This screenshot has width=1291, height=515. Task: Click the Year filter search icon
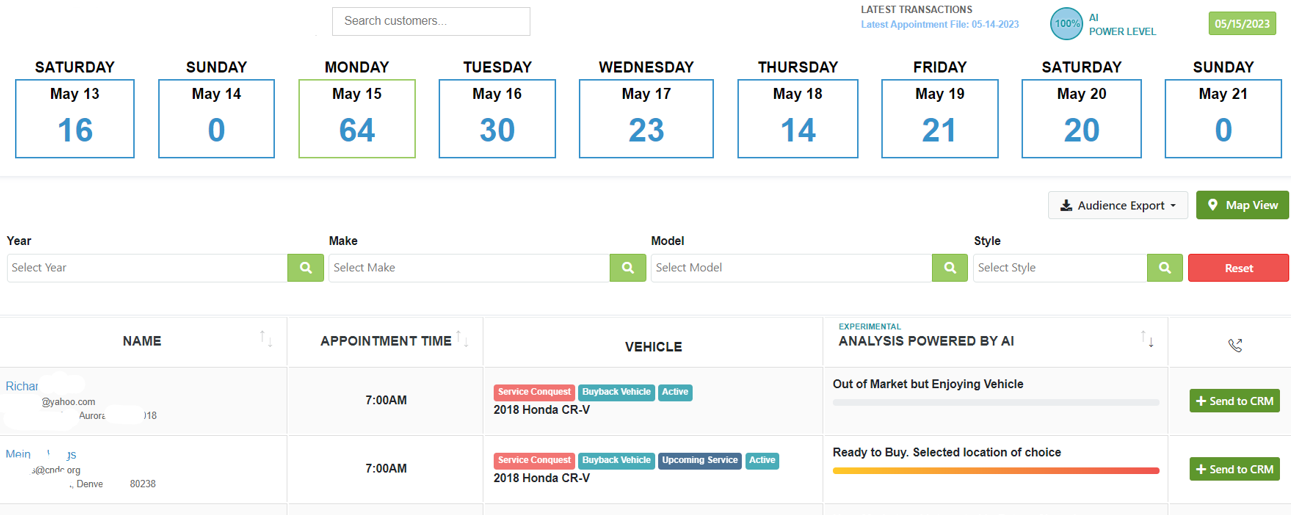click(x=305, y=268)
